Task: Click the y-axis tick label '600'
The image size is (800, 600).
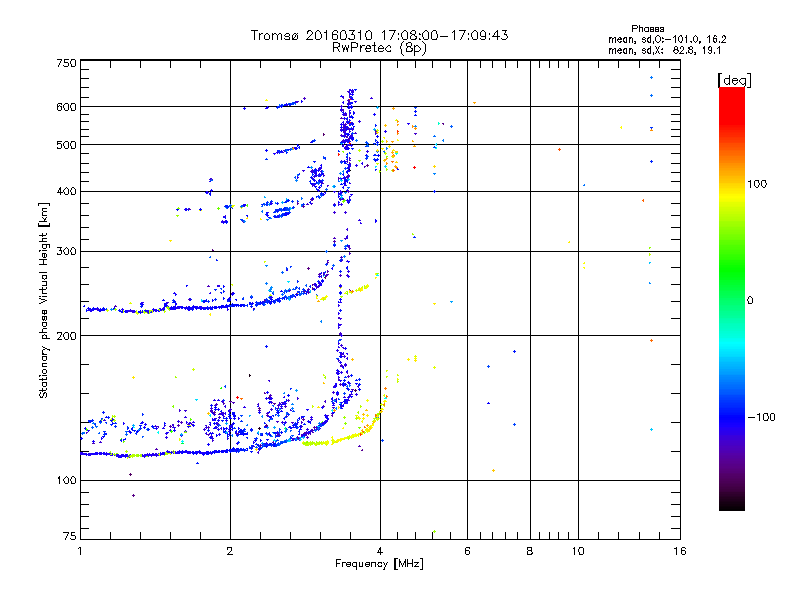Action: click(x=66, y=107)
